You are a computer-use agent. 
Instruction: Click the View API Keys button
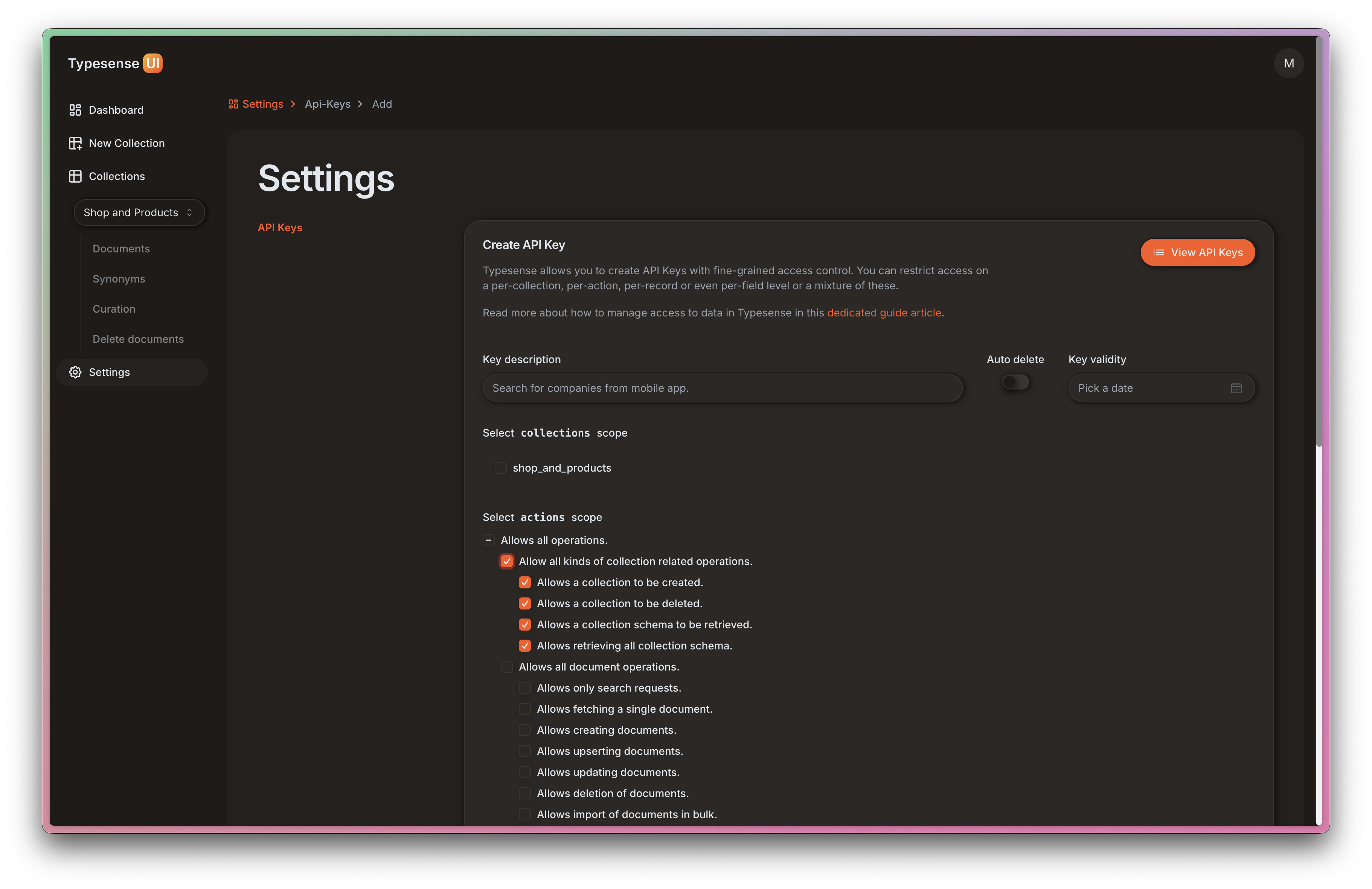coord(1197,253)
